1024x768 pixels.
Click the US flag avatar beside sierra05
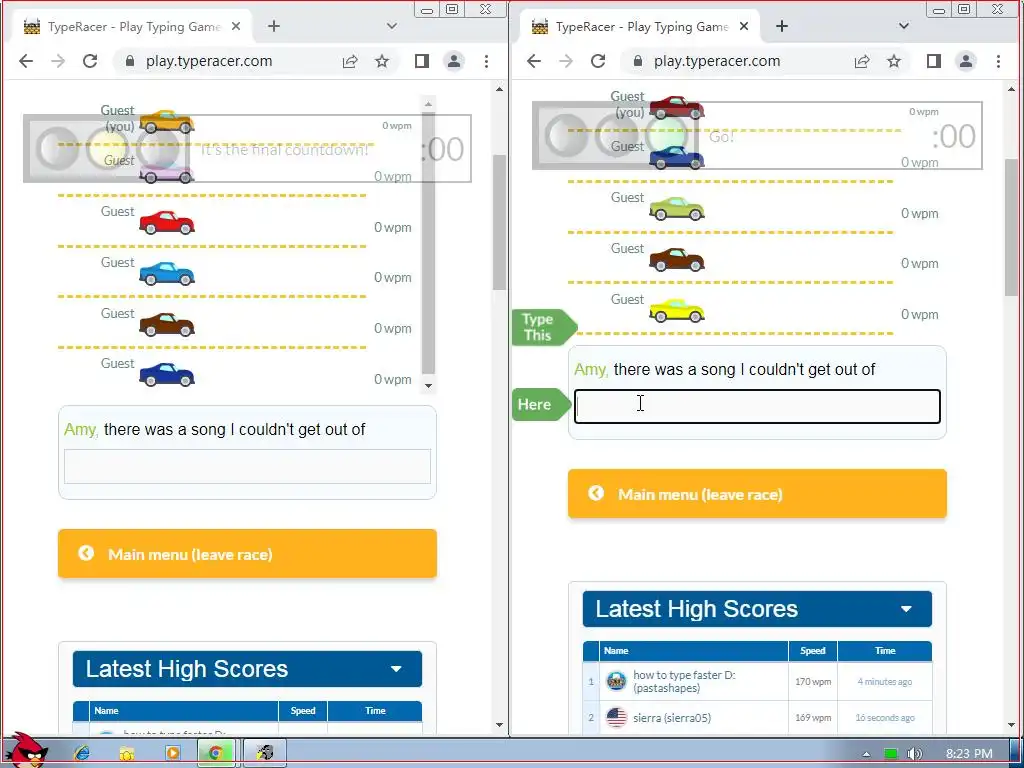(616, 718)
